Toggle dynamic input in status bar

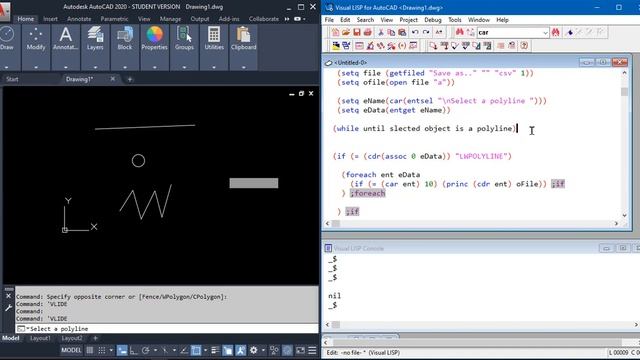click(x=122, y=350)
